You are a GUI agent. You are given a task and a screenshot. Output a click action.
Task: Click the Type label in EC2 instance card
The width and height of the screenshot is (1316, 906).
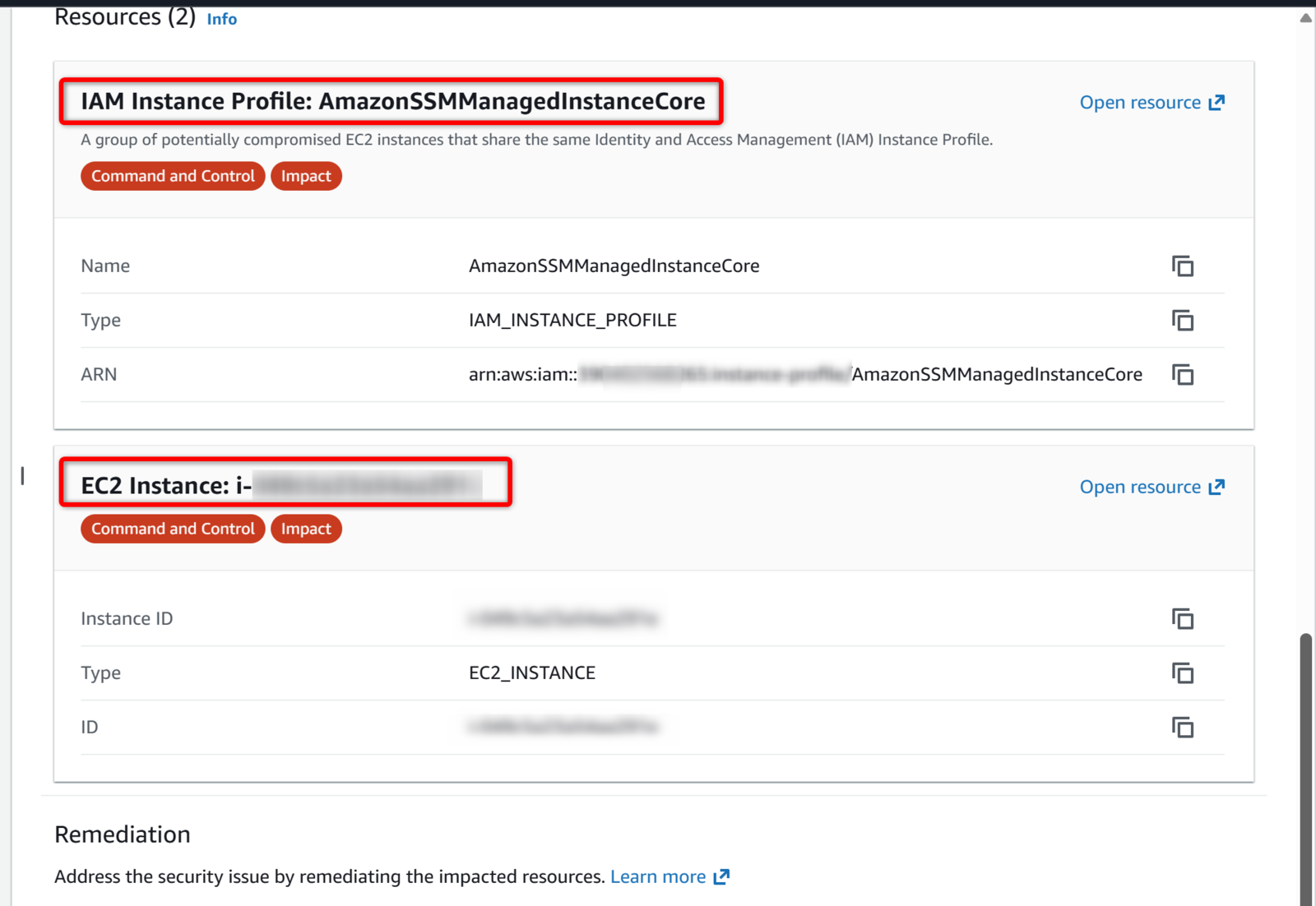click(x=100, y=673)
